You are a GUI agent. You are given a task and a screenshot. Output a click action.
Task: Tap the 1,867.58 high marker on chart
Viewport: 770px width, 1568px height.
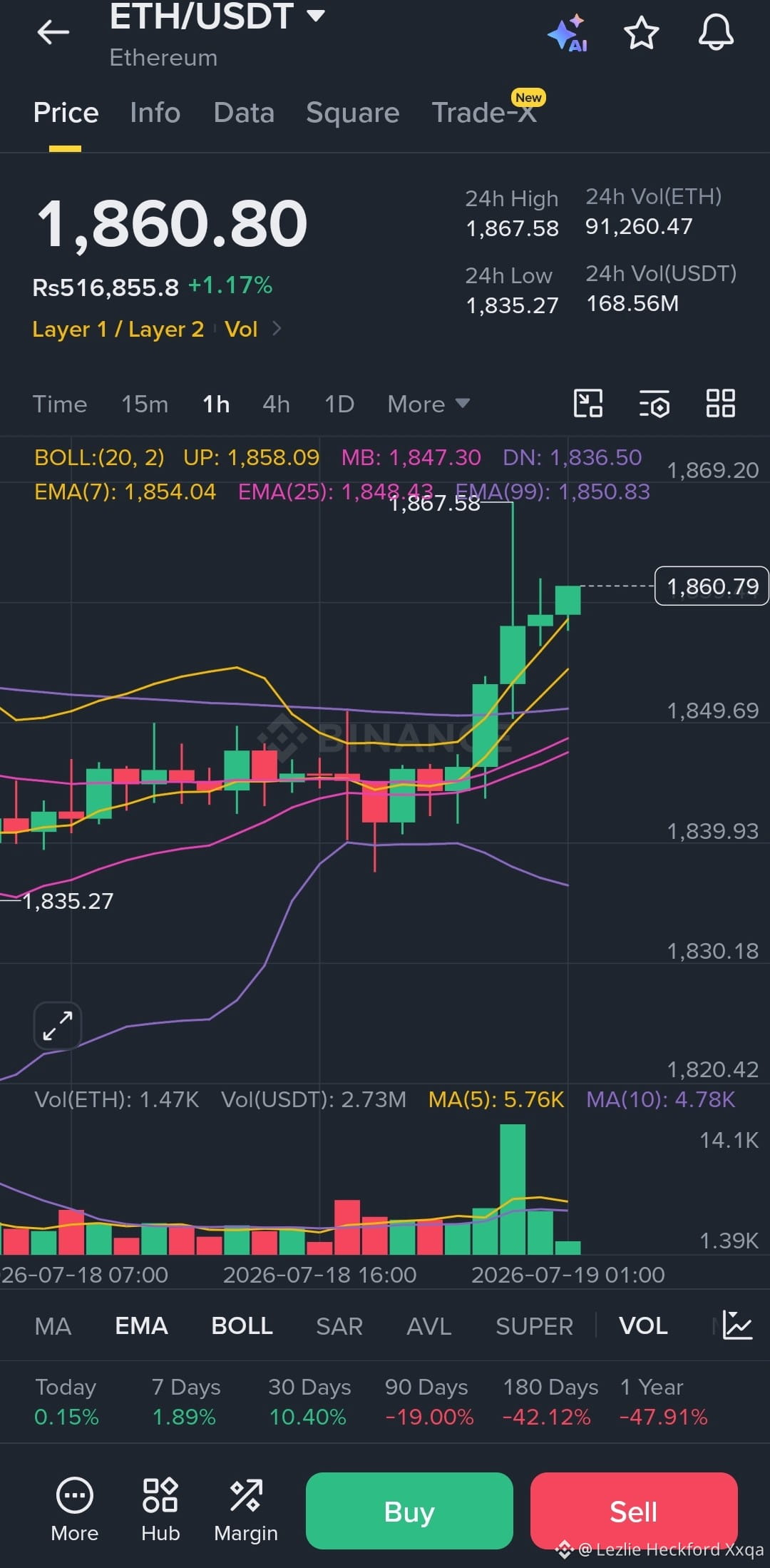435,504
